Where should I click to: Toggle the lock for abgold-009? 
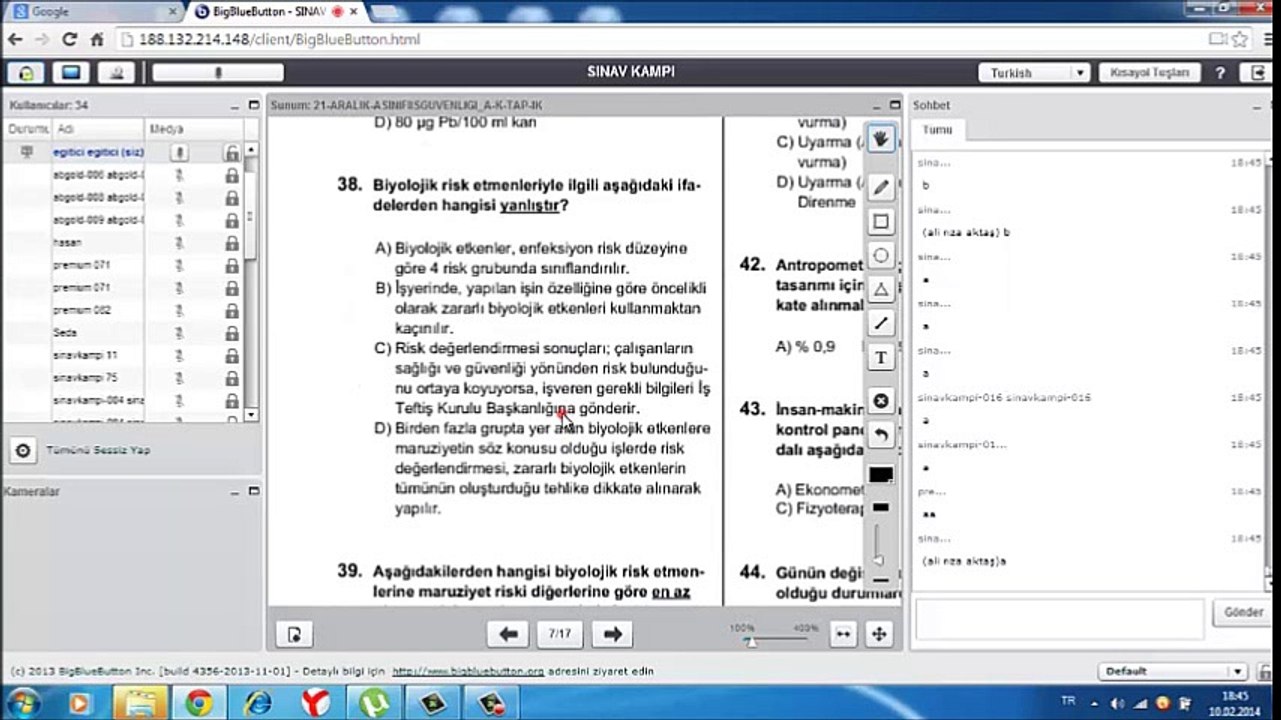pyautogui.click(x=232, y=220)
